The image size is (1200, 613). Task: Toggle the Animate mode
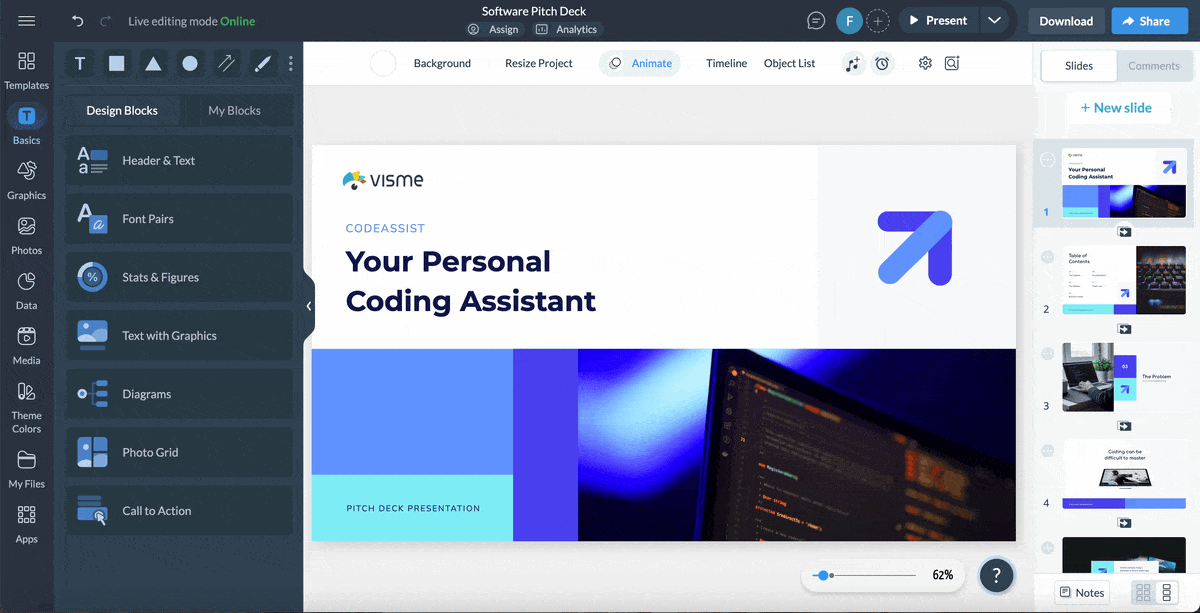640,63
